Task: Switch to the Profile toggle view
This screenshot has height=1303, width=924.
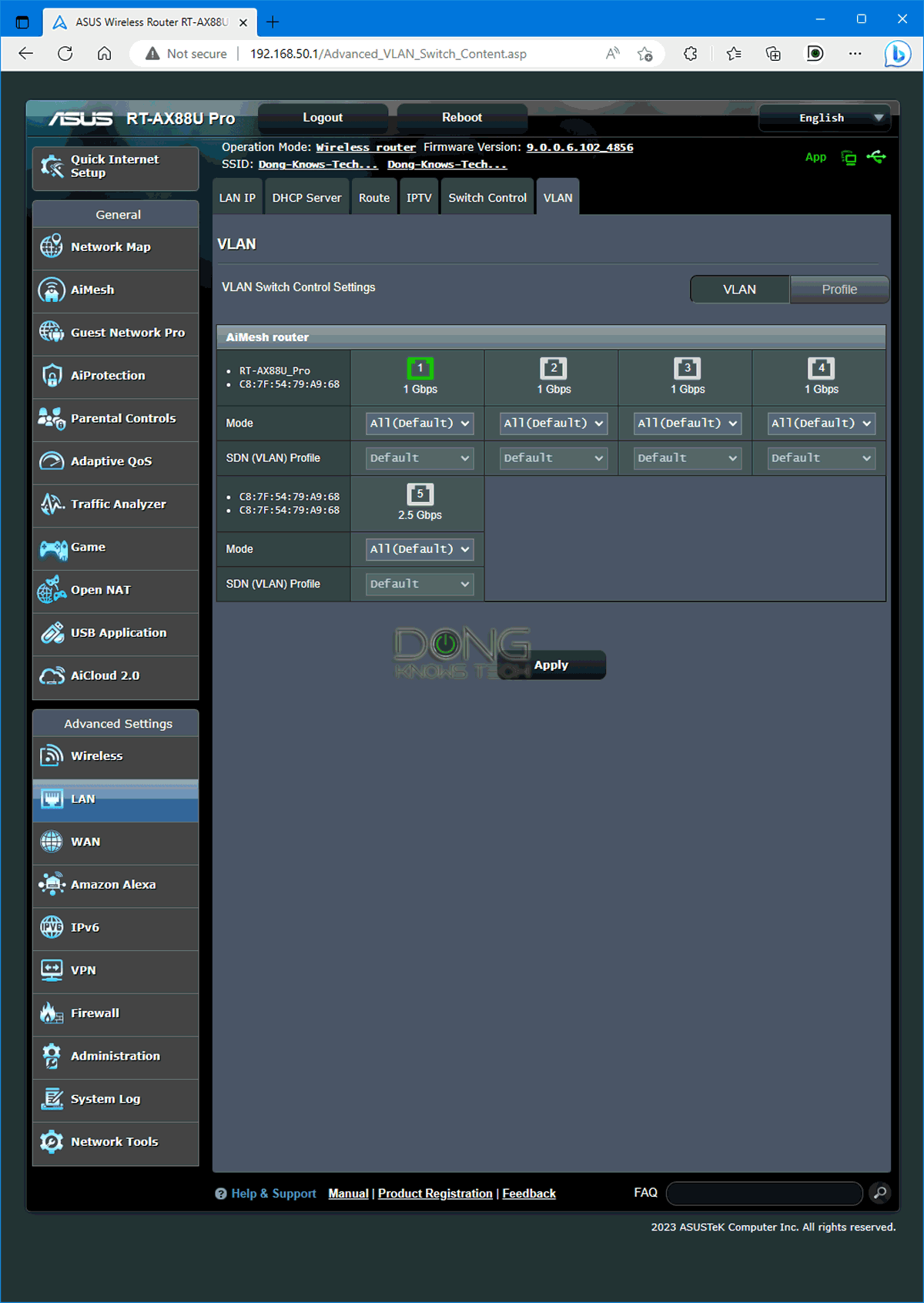Action: pyautogui.click(x=839, y=290)
